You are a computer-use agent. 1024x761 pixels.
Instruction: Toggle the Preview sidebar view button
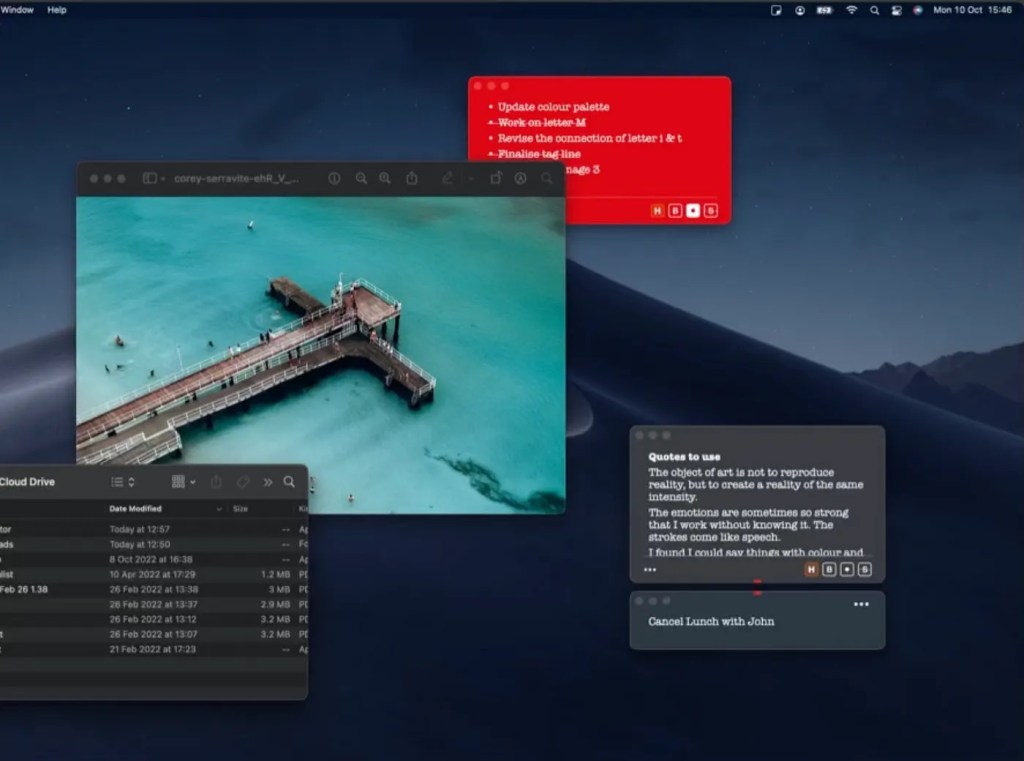point(150,178)
